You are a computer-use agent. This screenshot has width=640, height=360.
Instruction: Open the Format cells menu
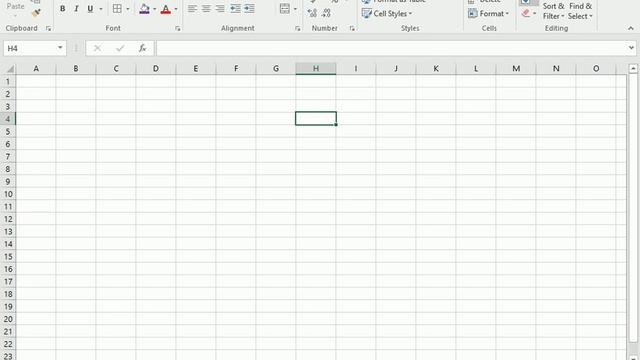489,13
